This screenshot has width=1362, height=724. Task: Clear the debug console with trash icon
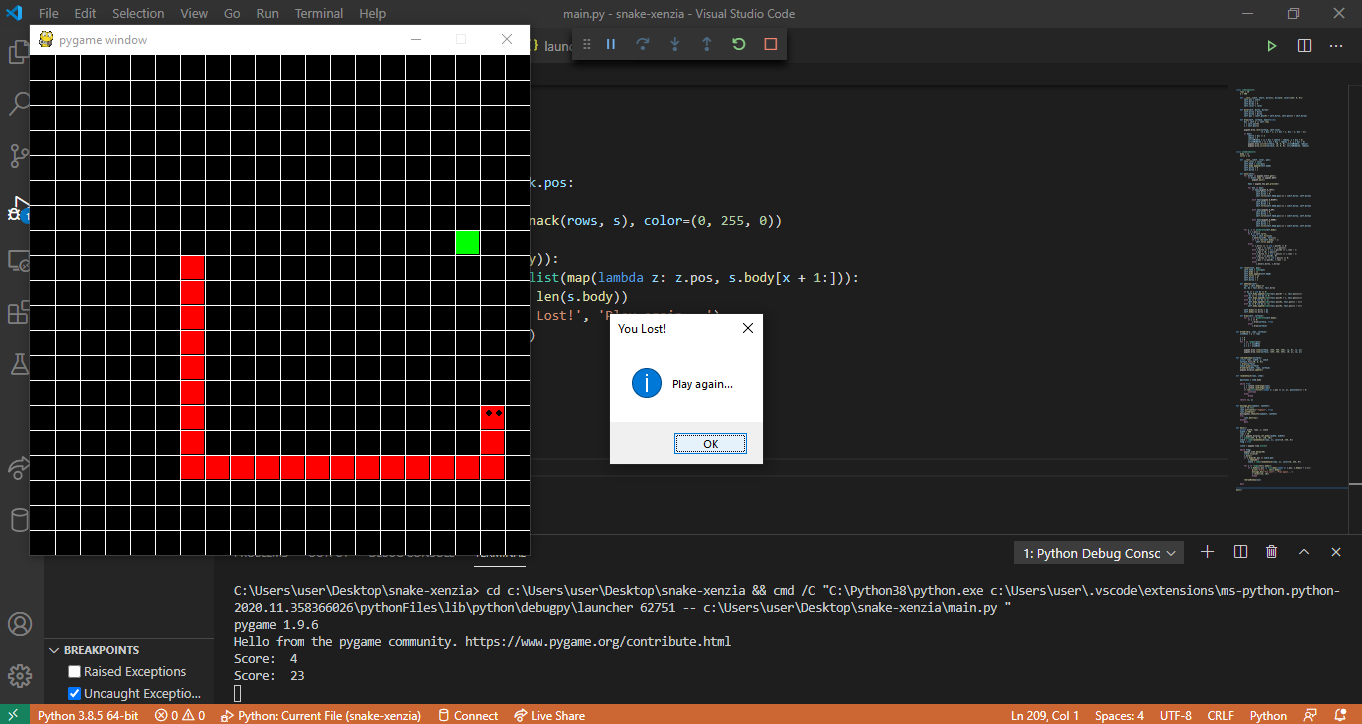click(x=1272, y=551)
